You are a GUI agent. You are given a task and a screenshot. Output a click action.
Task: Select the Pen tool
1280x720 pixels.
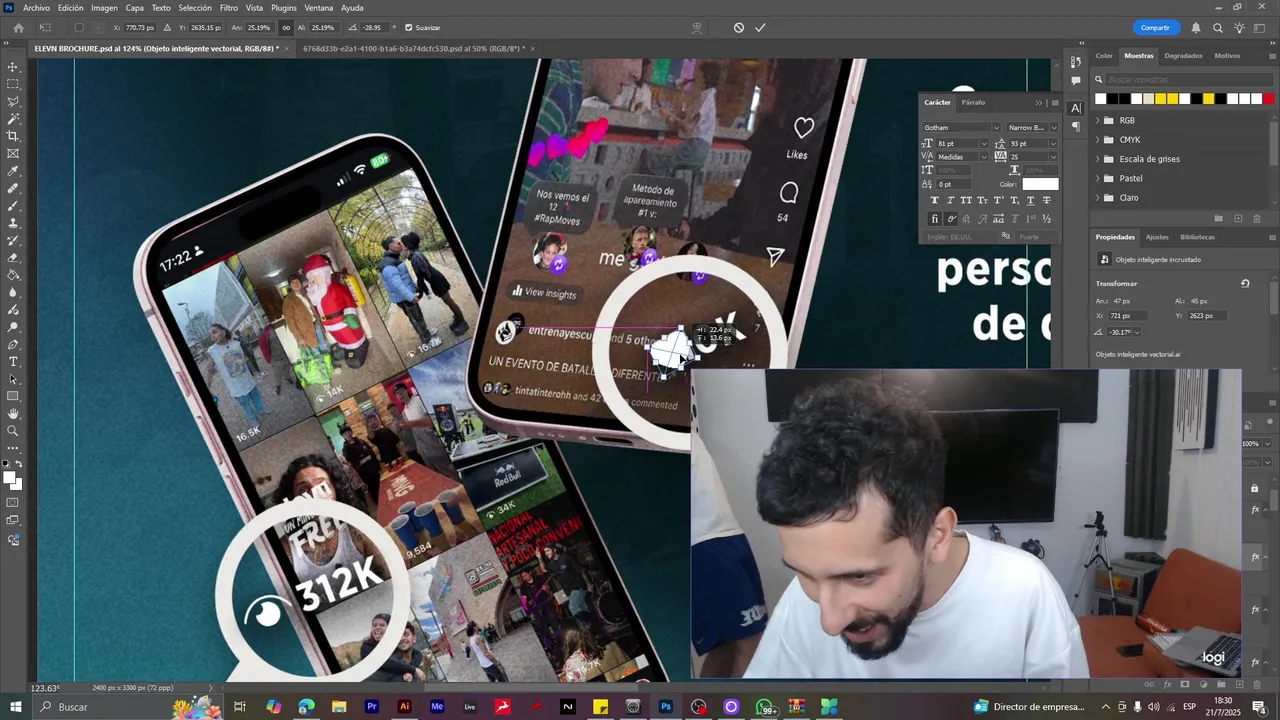pos(13,344)
